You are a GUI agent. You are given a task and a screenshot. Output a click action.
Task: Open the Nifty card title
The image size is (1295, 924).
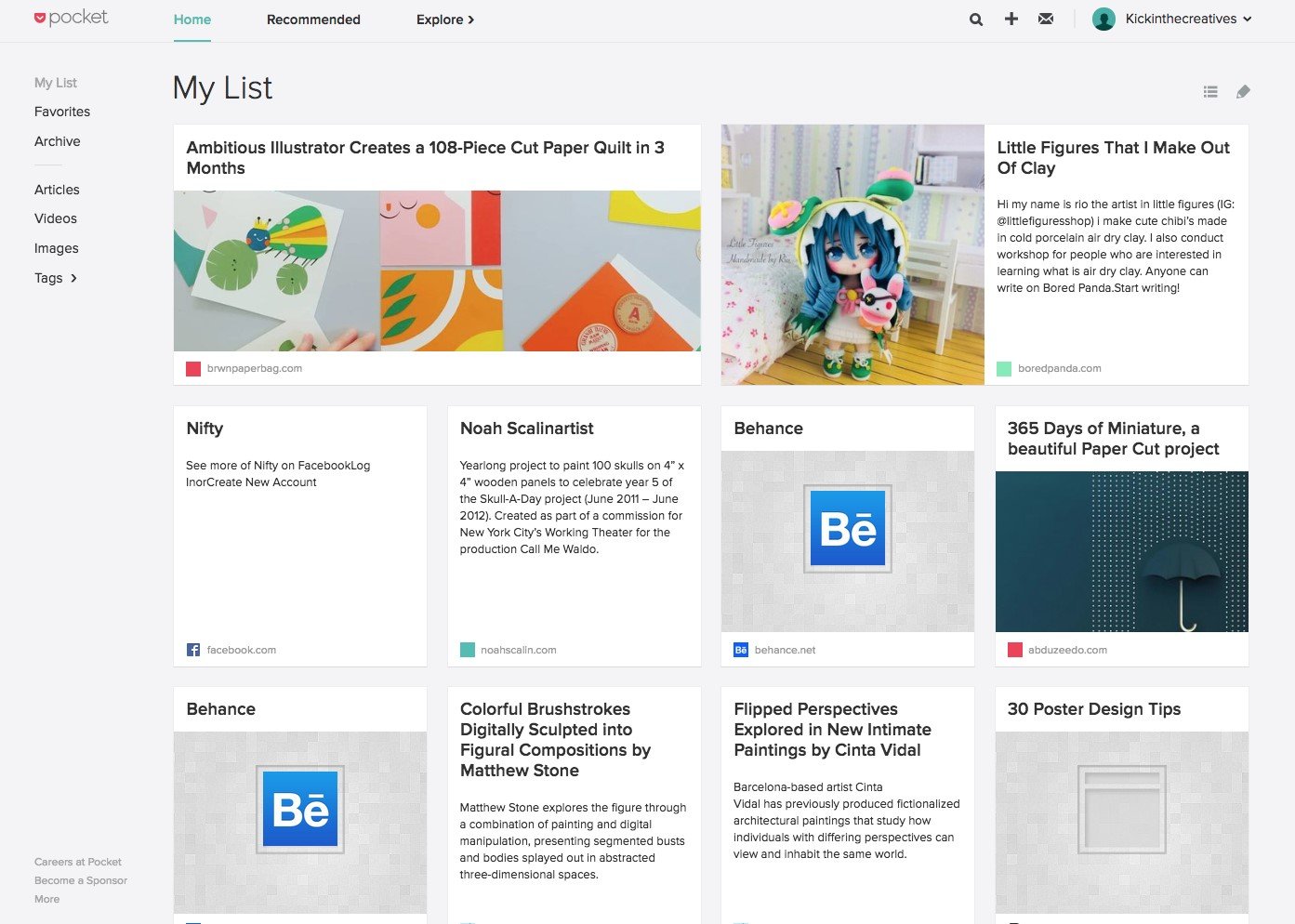[x=205, y=429]
